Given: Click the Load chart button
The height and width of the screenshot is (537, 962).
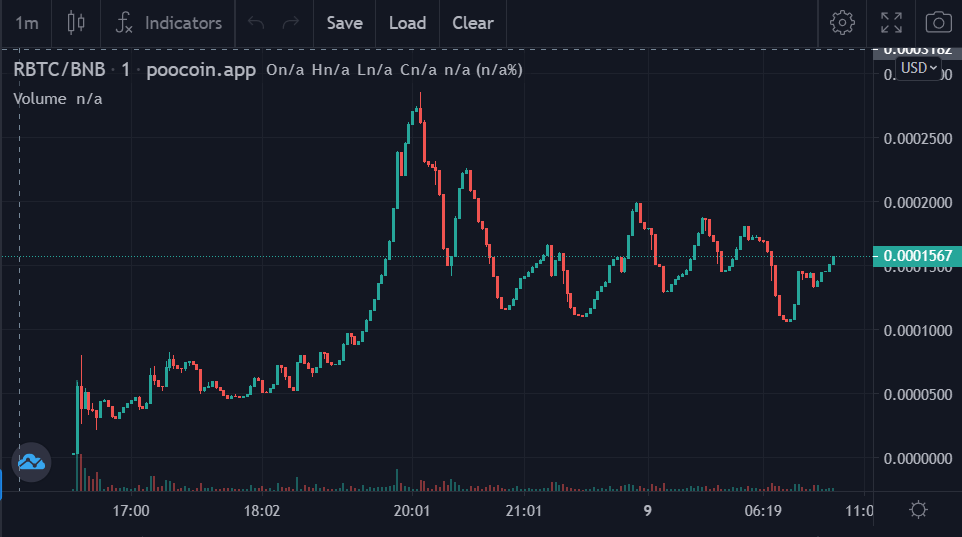Looking at the screenshot, I should click(x=407, y=23).
